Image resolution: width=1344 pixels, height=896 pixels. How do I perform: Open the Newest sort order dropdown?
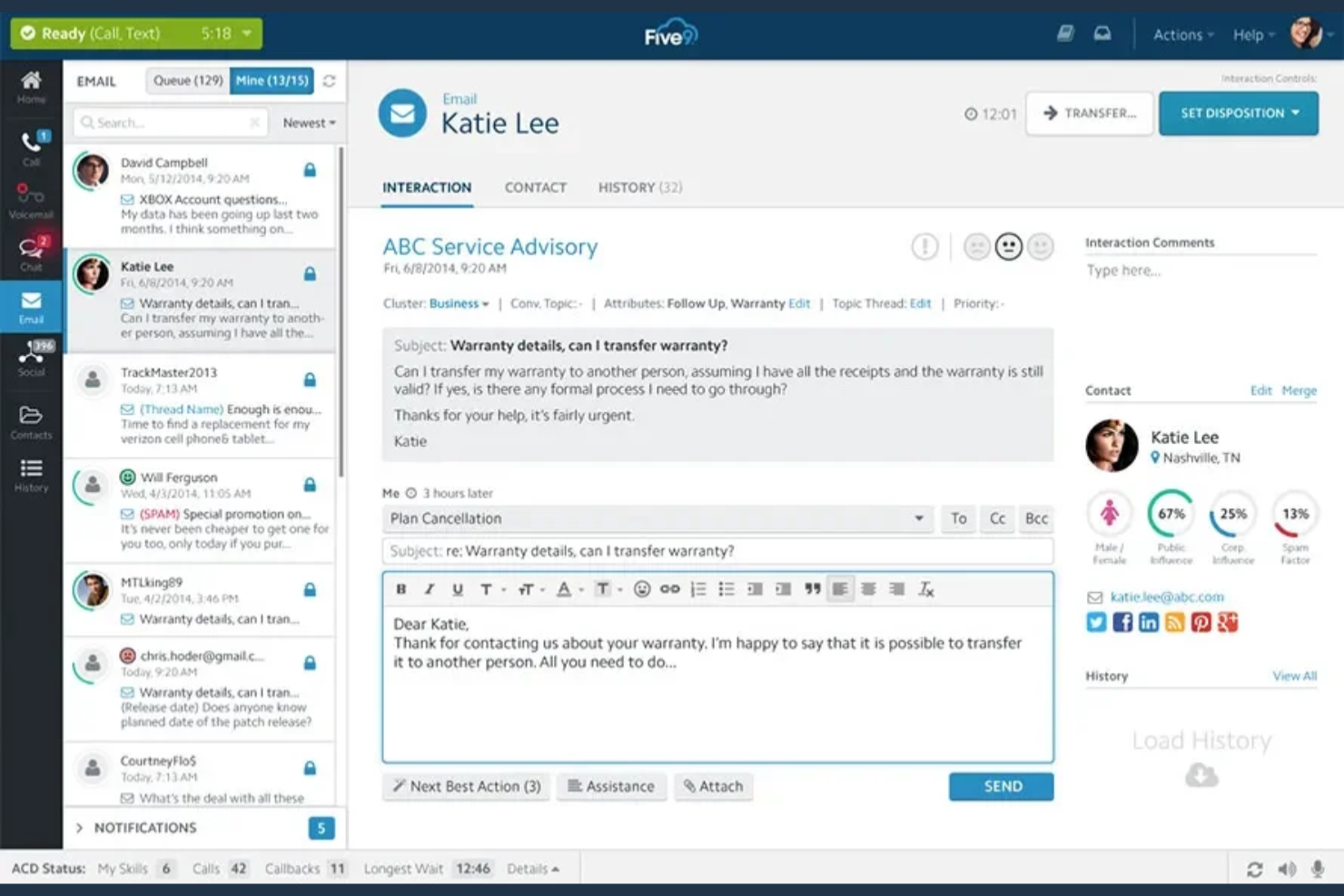(x=308, y=123)
